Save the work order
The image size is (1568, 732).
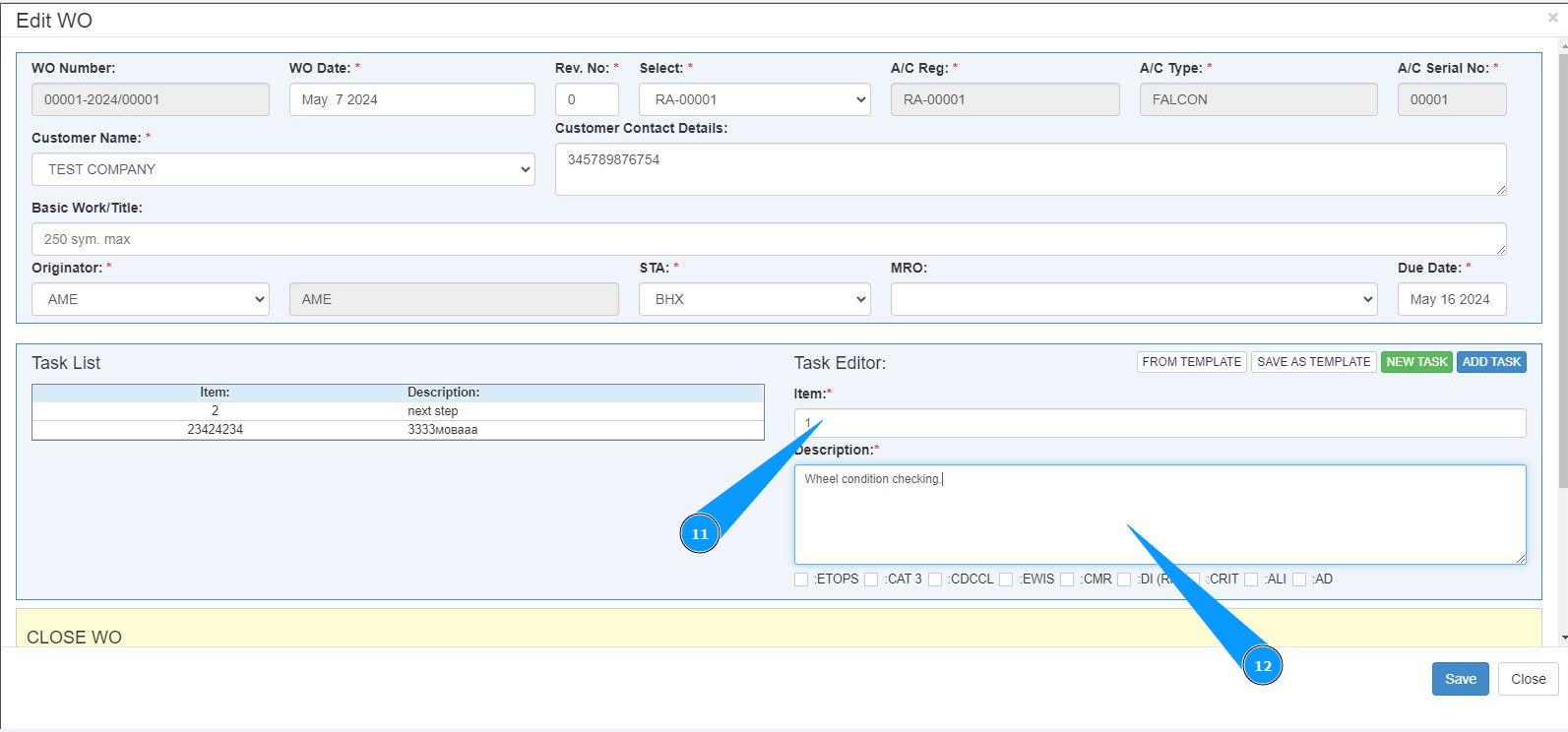[x=1460, y=679]
